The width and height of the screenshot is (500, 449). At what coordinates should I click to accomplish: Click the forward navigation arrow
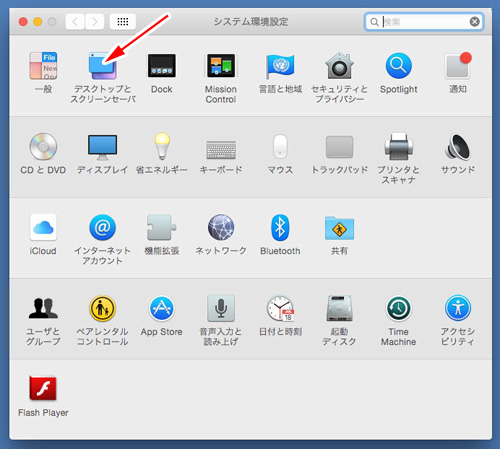click(x=95, y=22)
